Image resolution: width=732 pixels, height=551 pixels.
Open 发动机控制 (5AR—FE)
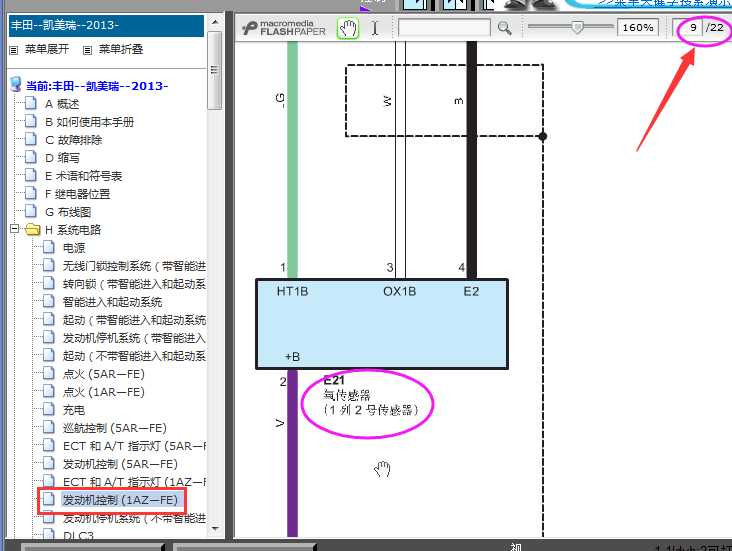120,464
